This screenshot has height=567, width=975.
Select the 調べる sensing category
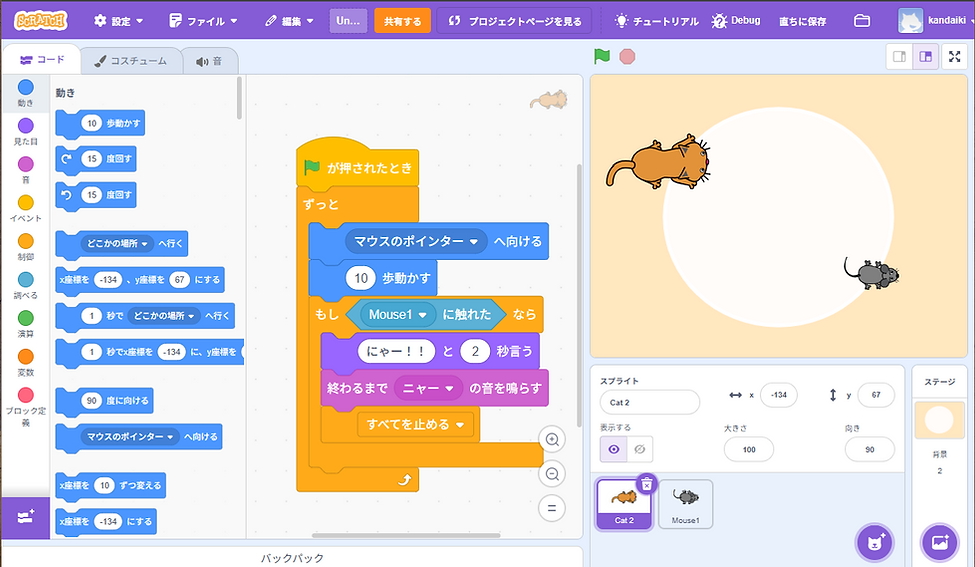click(x=25, y=285)
